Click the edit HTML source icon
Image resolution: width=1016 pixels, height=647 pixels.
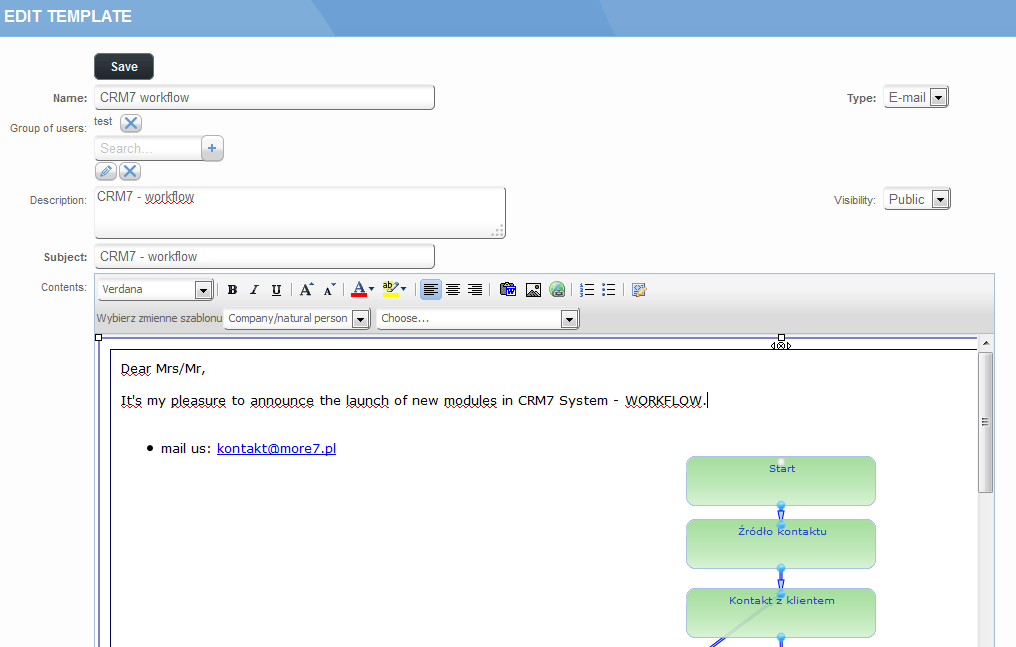639,289
